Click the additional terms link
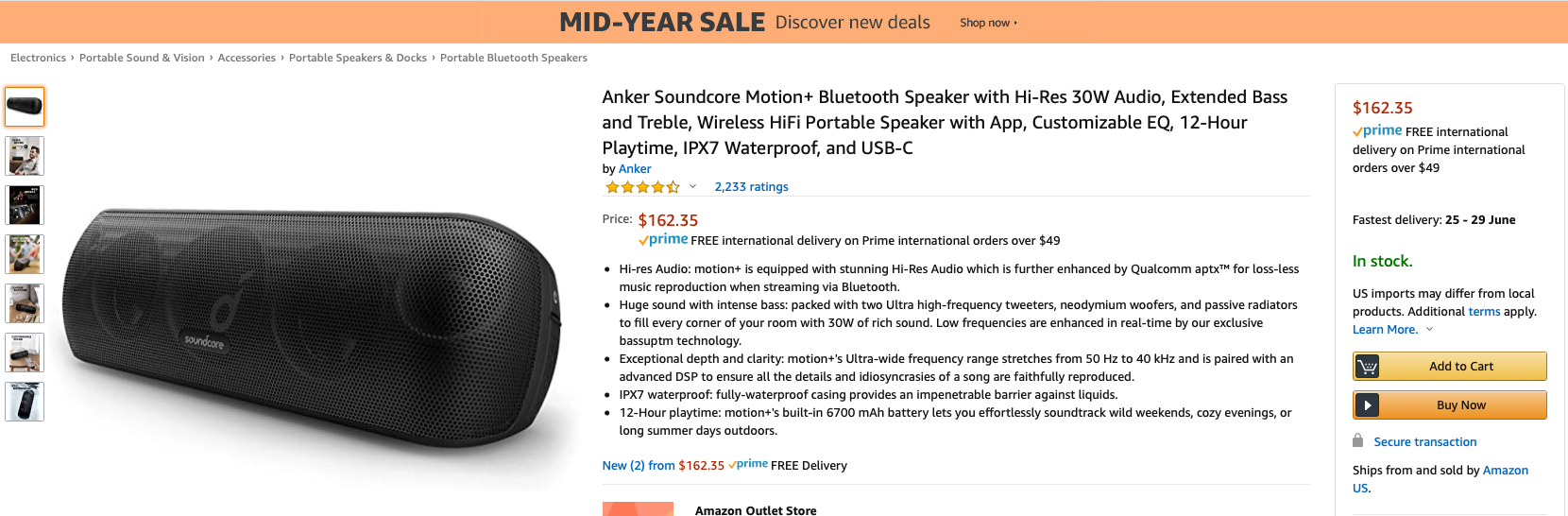 (x=1484, y=312)
